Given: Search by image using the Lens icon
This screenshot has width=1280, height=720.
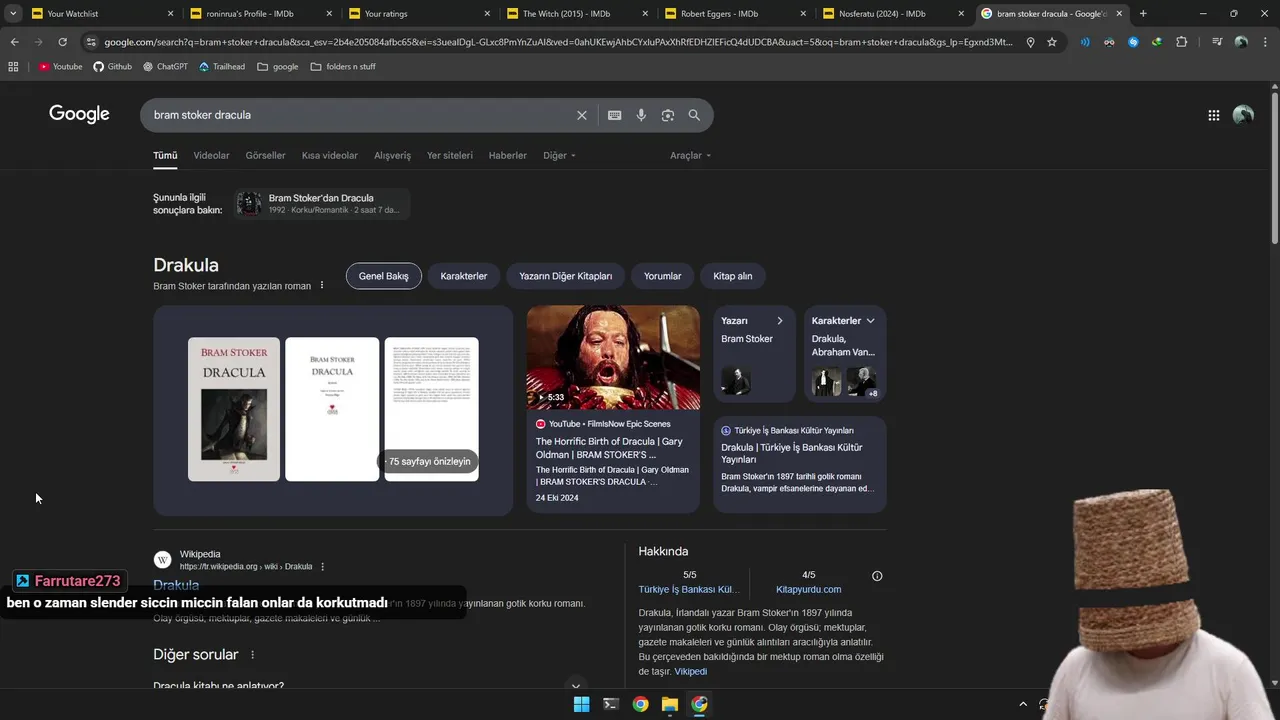Looking at the screenshot, I should pyautogui.click(x=668, y=115).
